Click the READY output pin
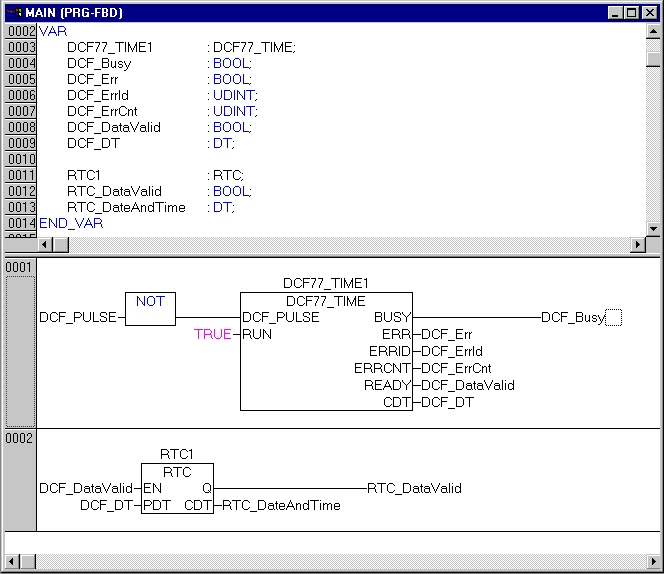The width and height of the screenshot is (664, 574). (x=387, y=385)
